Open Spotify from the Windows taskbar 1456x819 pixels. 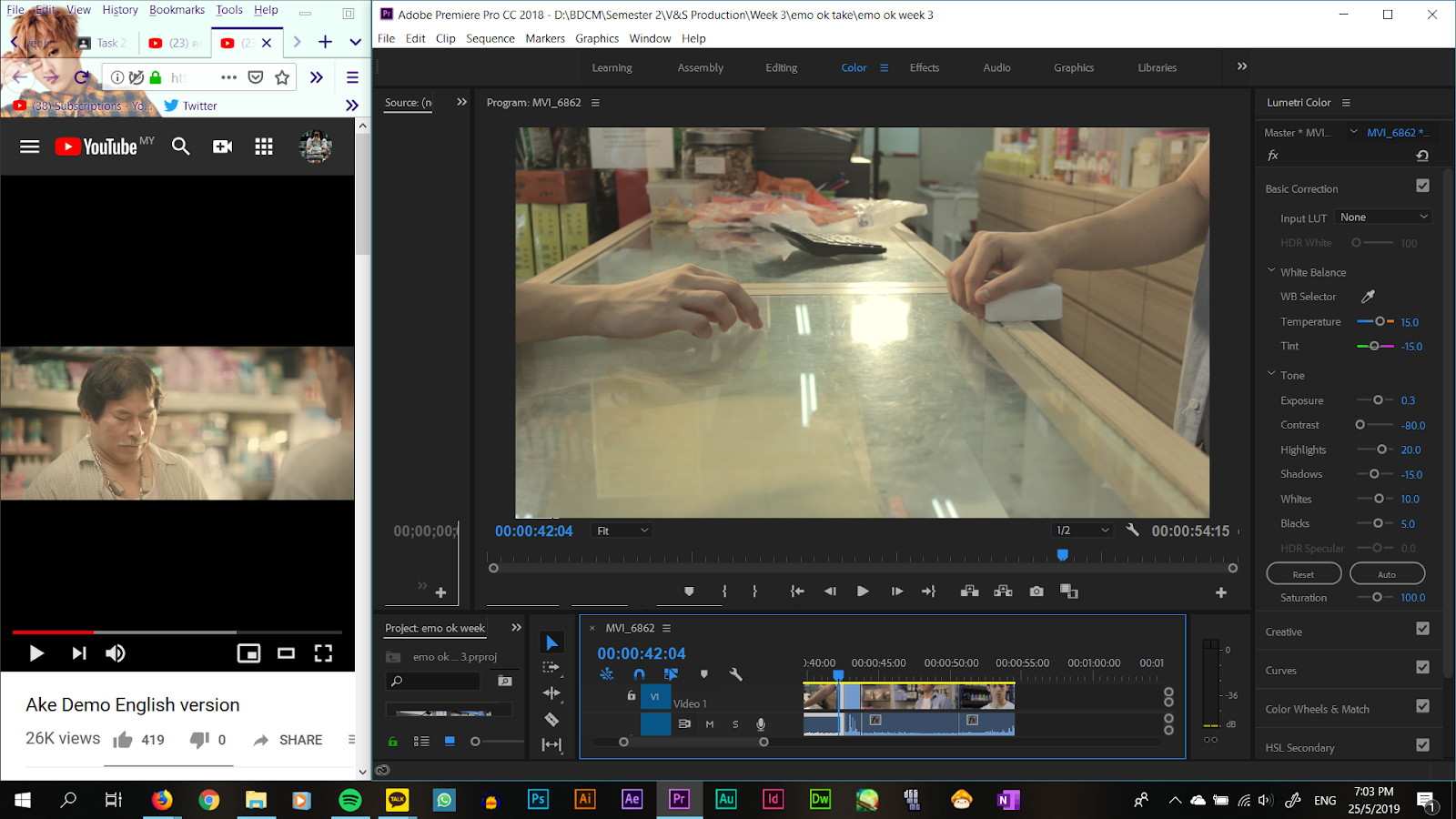click(x=350, y=800)
